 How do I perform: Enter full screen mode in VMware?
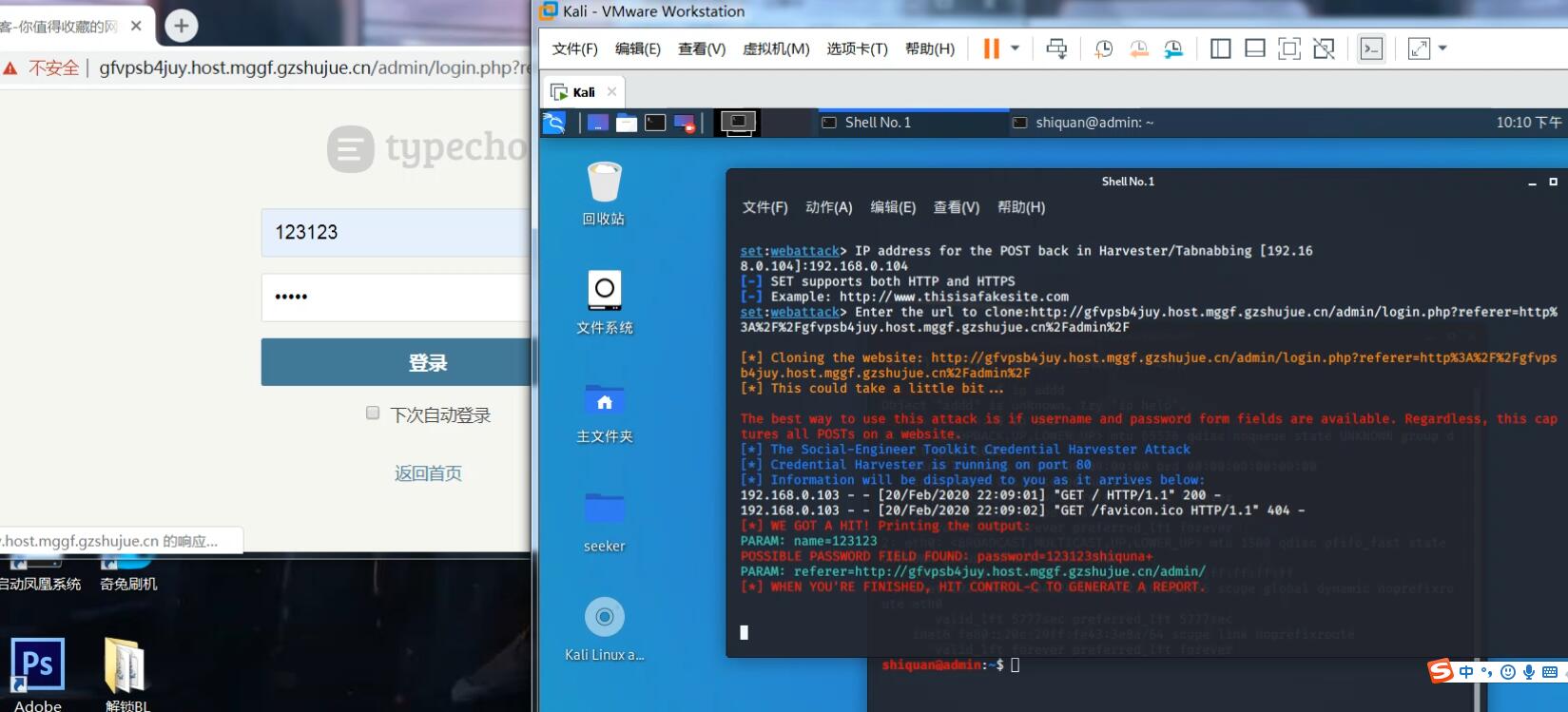coord(1289,48)
